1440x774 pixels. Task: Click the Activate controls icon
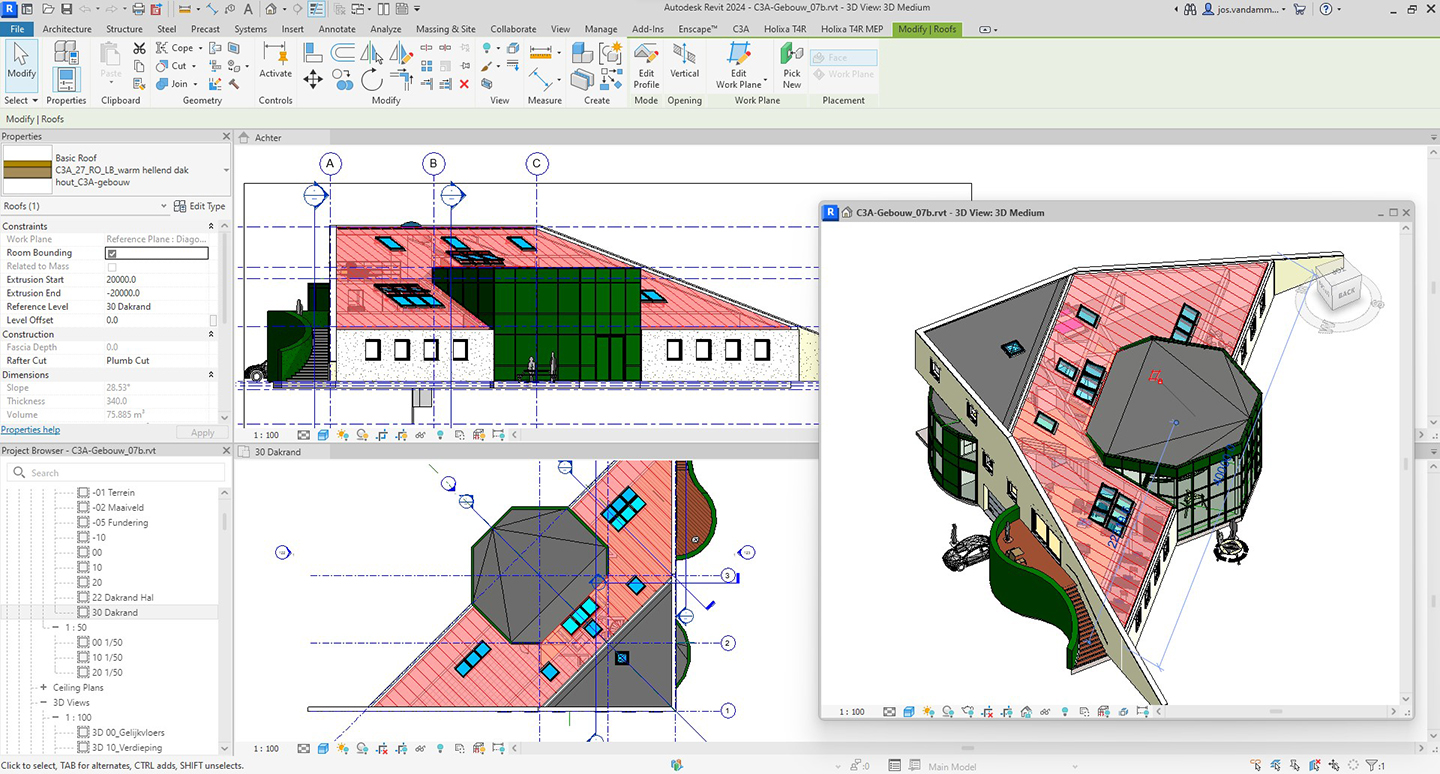coord(275,59)
